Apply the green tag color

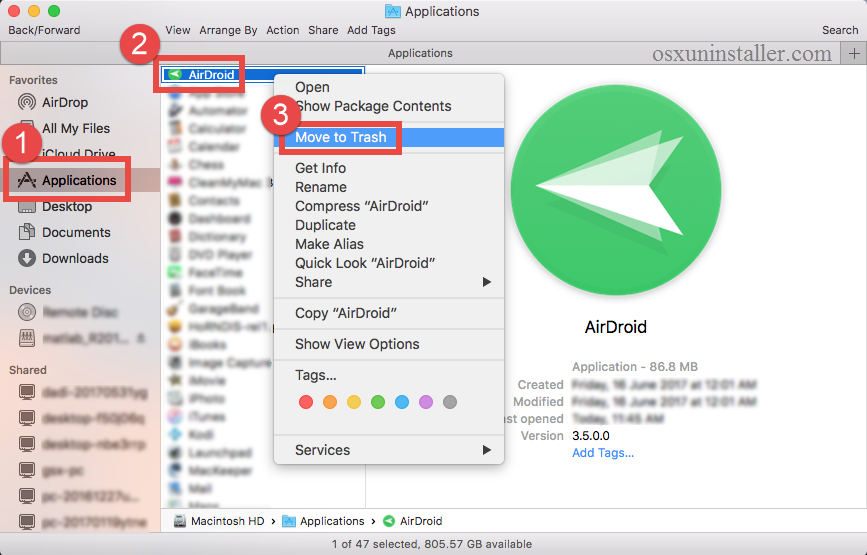[x=378, y=402]
